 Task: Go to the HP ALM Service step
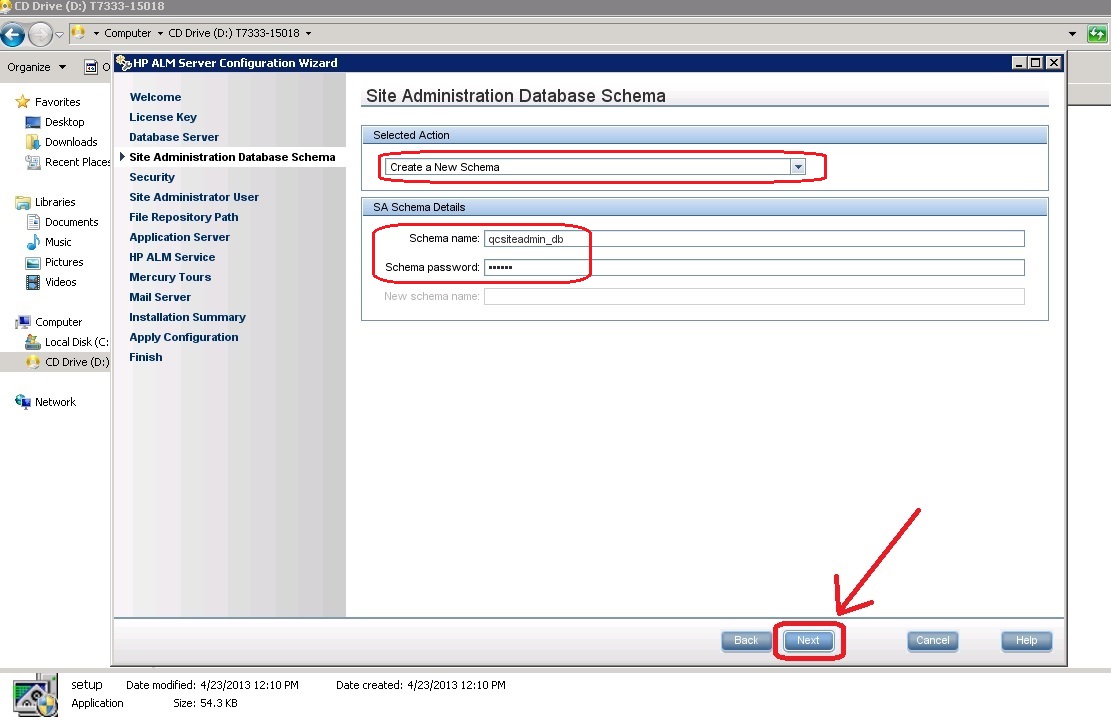pos(172,257)
